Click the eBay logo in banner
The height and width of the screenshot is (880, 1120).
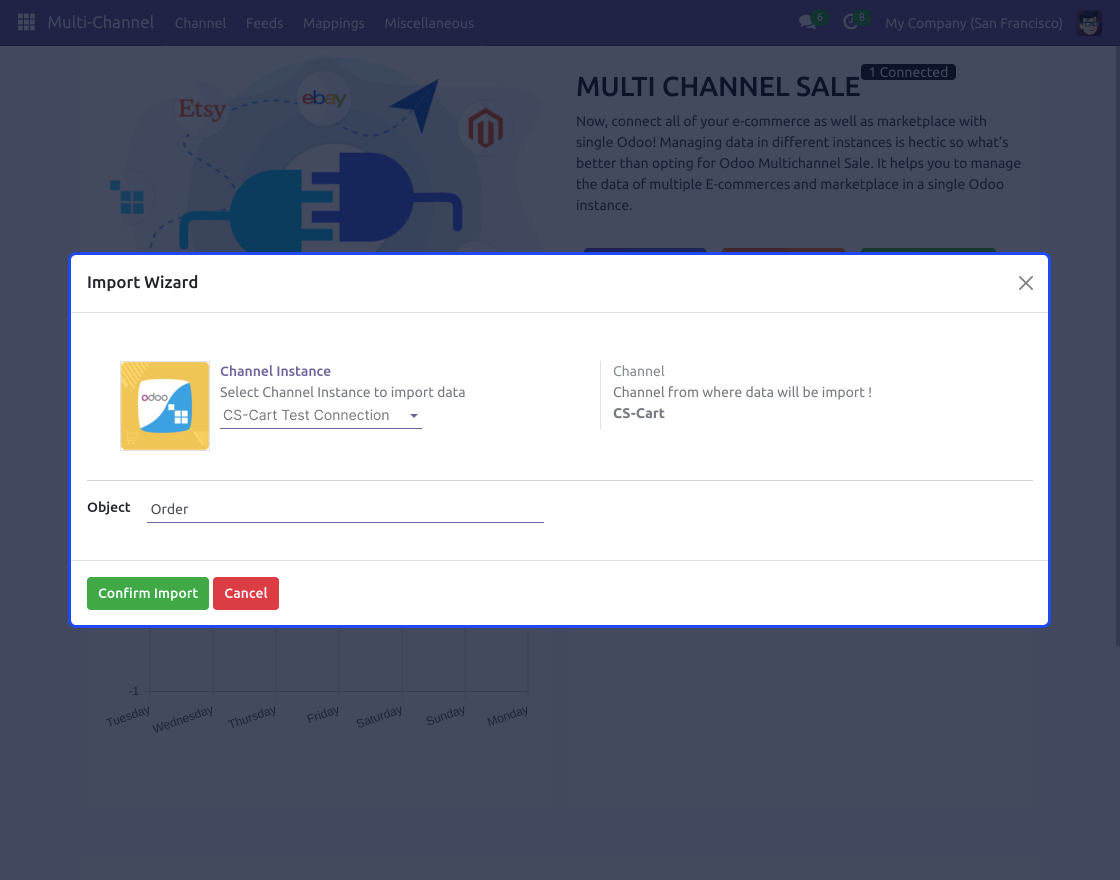pos(324,99)
